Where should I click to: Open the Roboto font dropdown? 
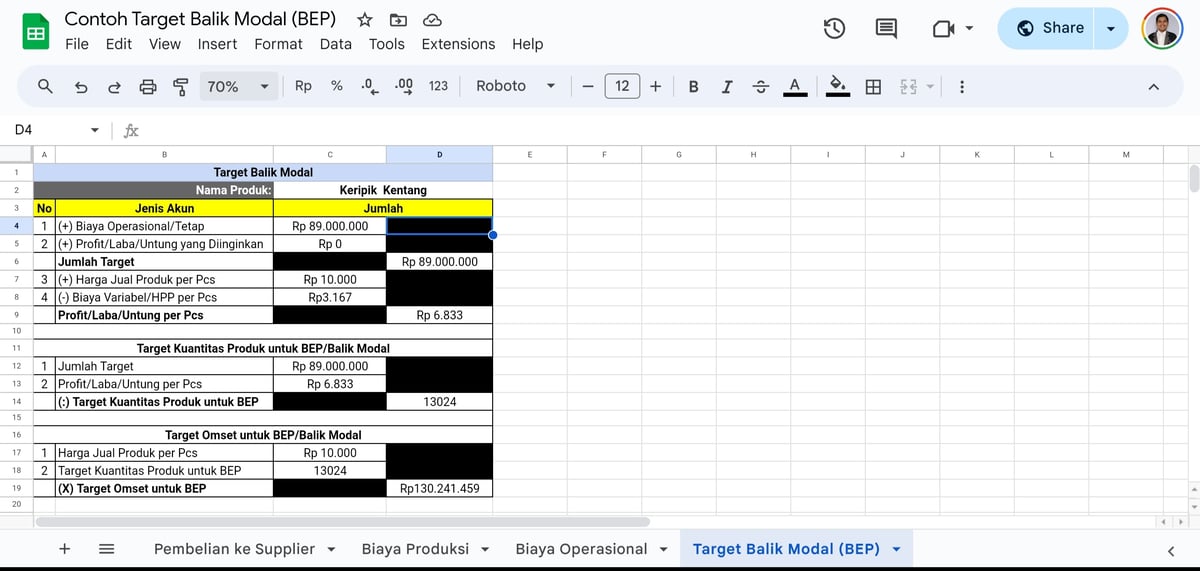click(515, 86)
